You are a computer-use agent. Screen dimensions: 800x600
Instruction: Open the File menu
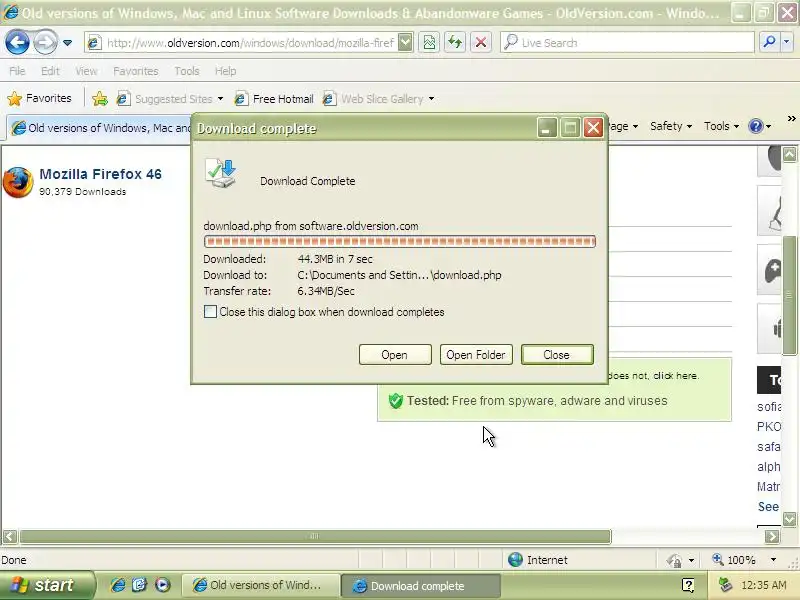coord(17,71)
